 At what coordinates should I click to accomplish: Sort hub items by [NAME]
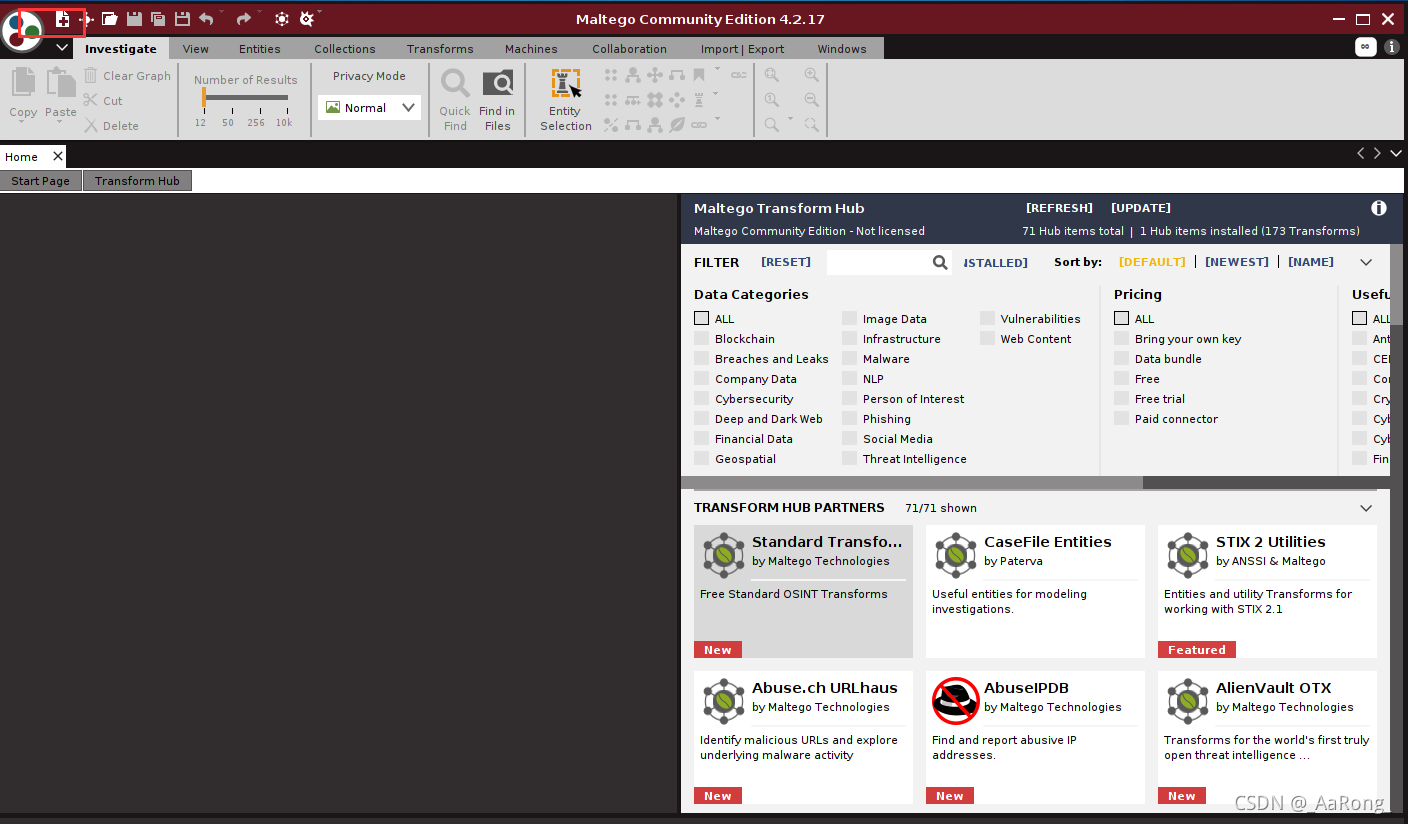tap(1311, 262)
